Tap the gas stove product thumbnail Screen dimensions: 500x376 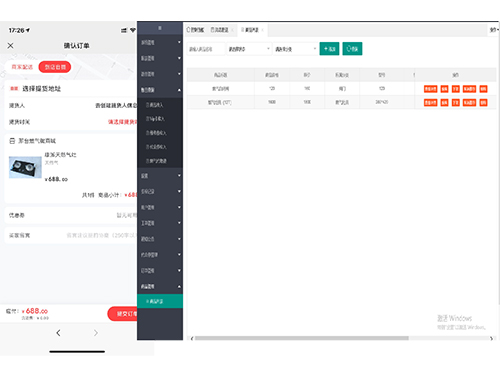[25, 167]
